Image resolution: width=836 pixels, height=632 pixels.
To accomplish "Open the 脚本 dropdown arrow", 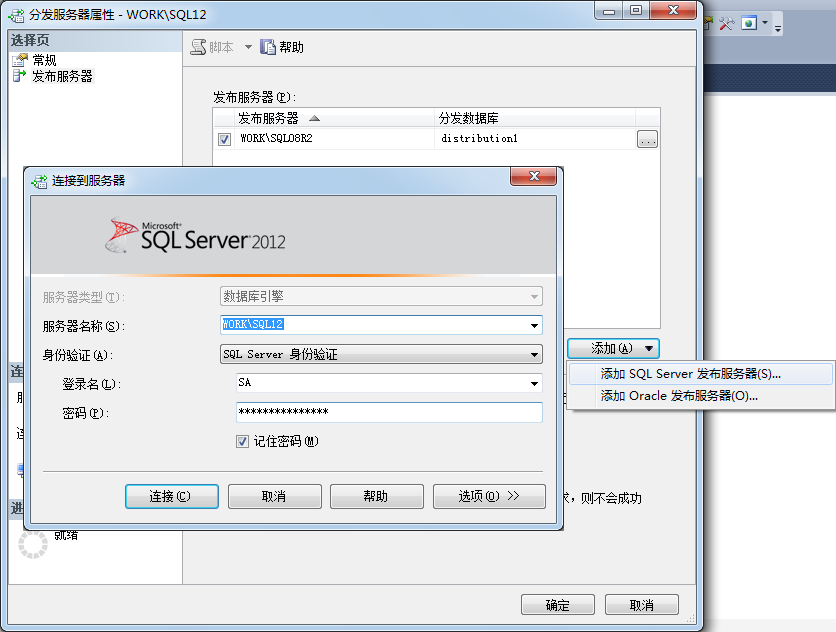I will [x=248, y=47].
